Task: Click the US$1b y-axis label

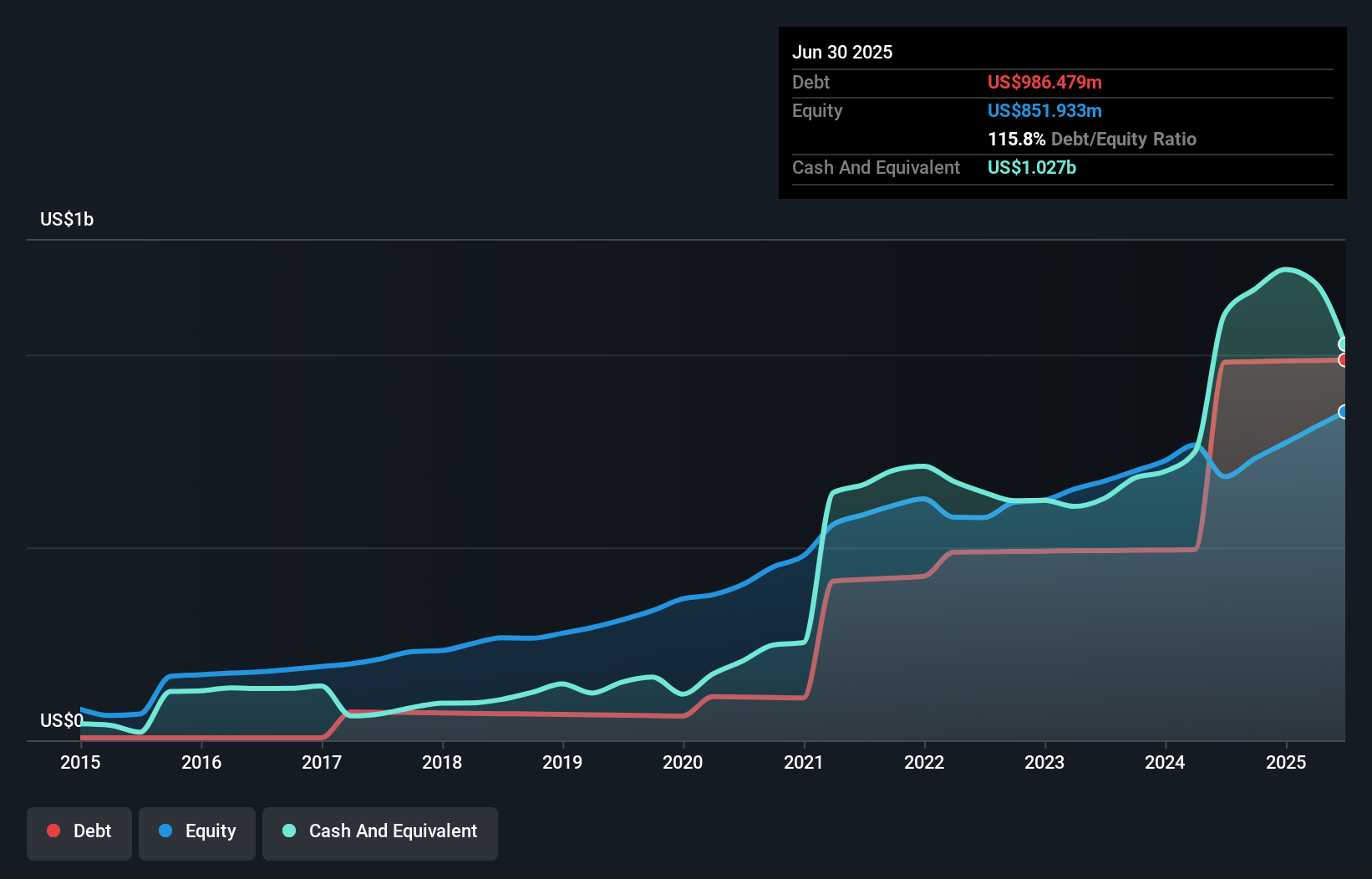Action: 67,220
